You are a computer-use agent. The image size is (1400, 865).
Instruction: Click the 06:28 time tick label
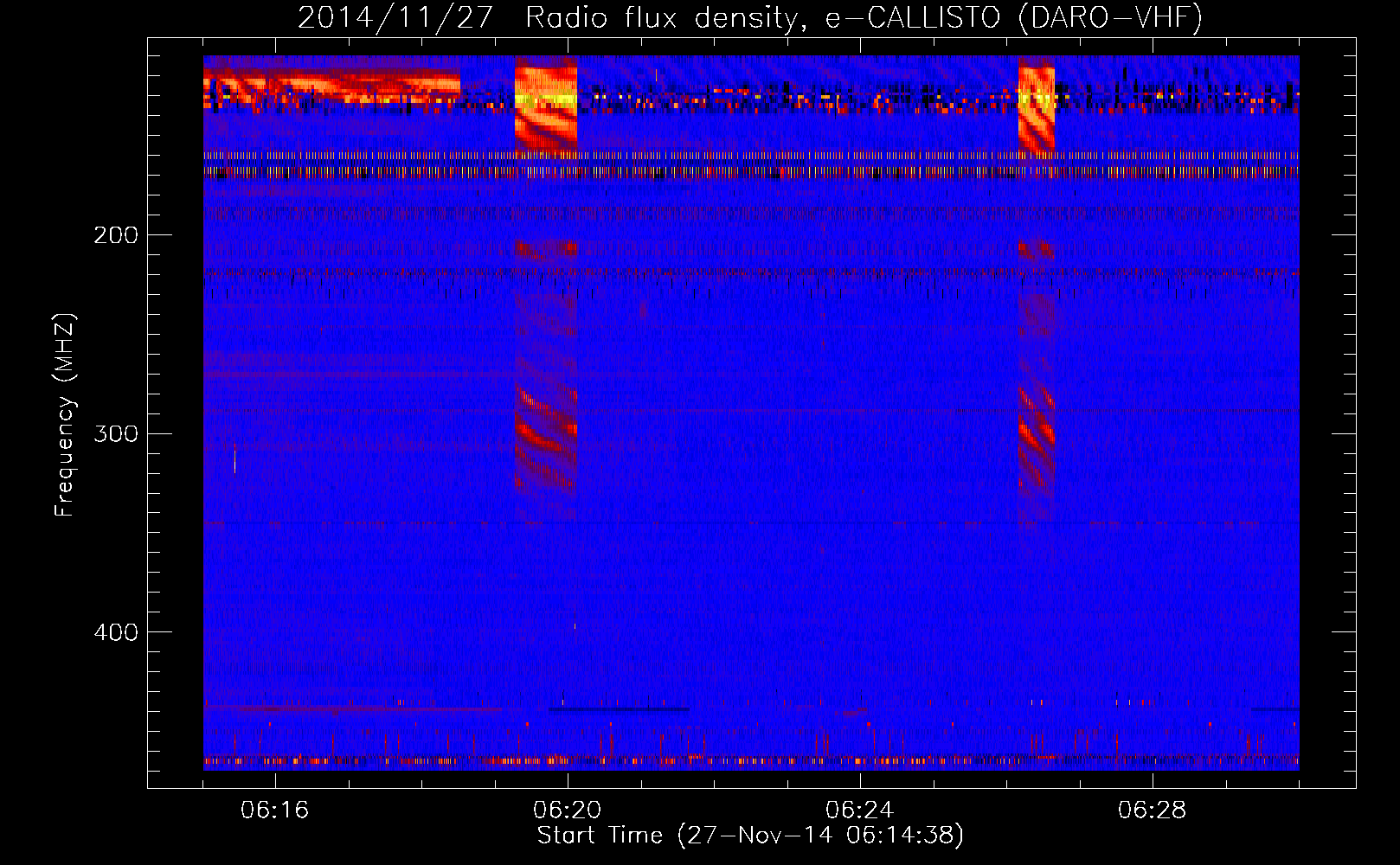pyautogui.click(x=1153, y=811)
